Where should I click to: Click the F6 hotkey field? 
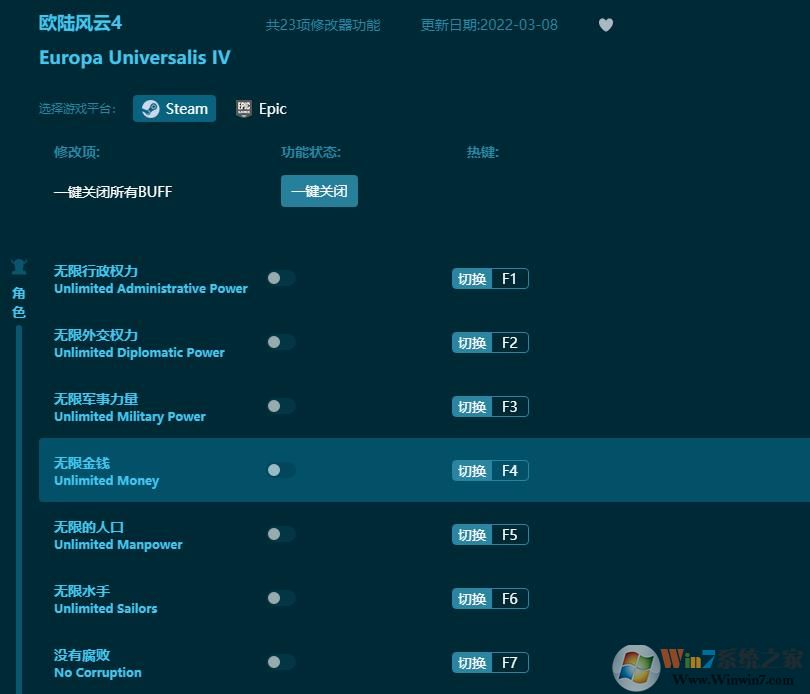(x=510, y=599)
